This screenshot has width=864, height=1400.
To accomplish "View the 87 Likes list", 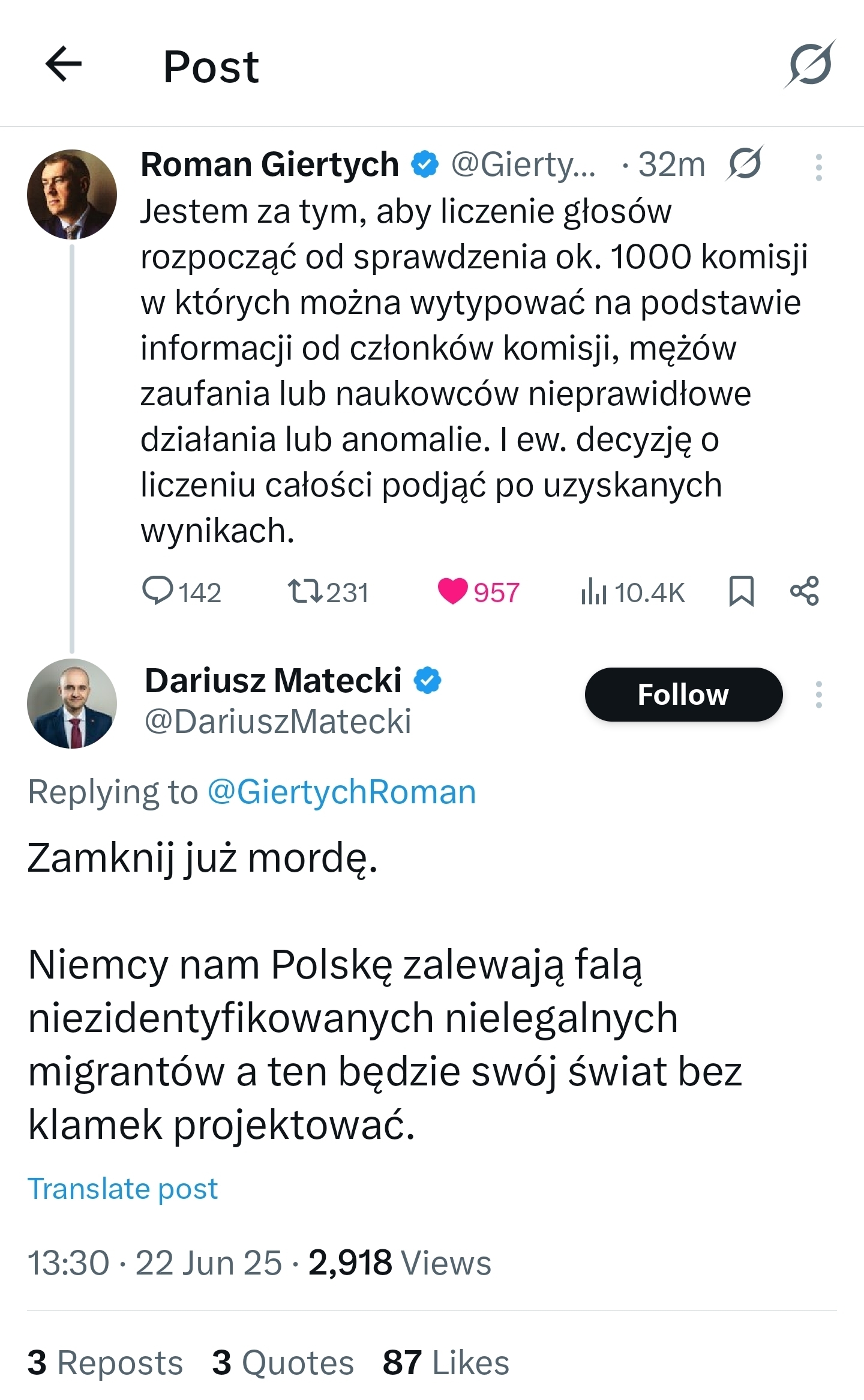I will click(446, 1362).
